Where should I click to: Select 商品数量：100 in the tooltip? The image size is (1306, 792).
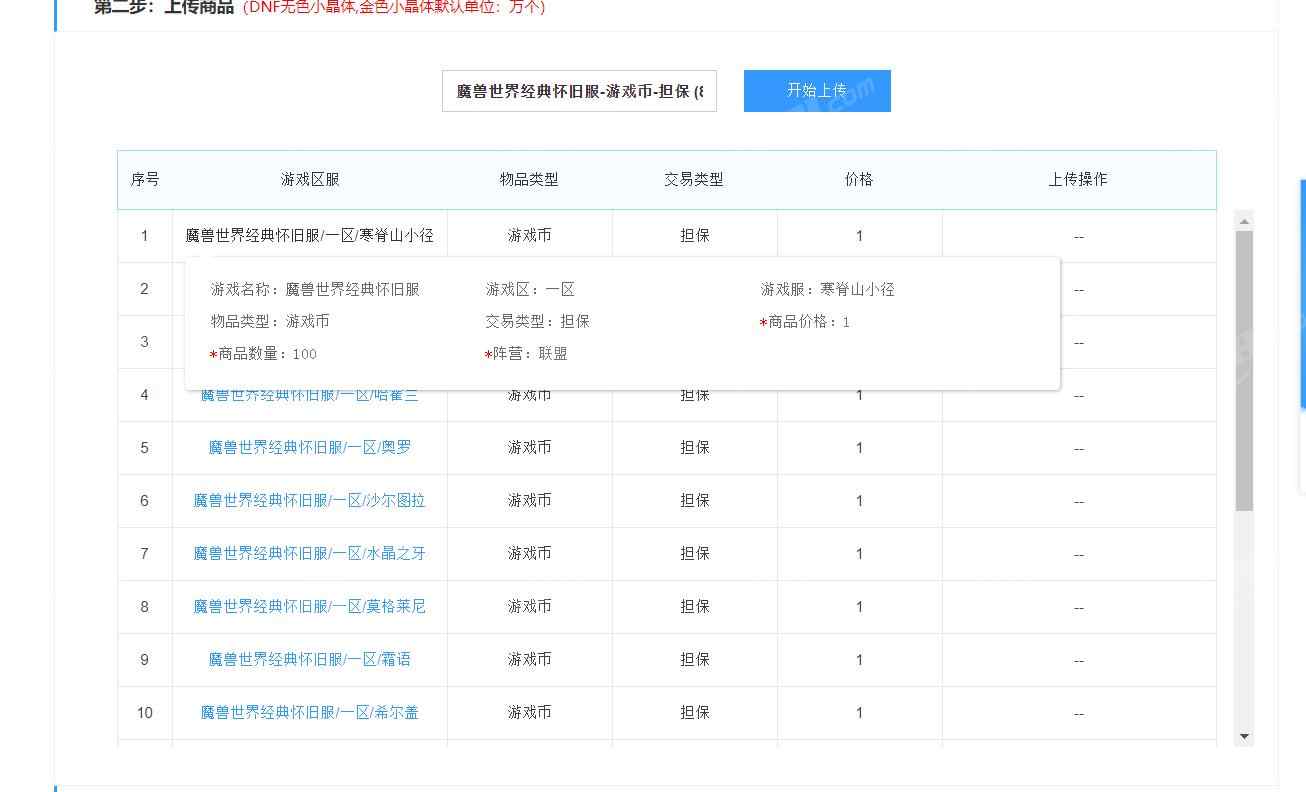click(x=263, y=354)
